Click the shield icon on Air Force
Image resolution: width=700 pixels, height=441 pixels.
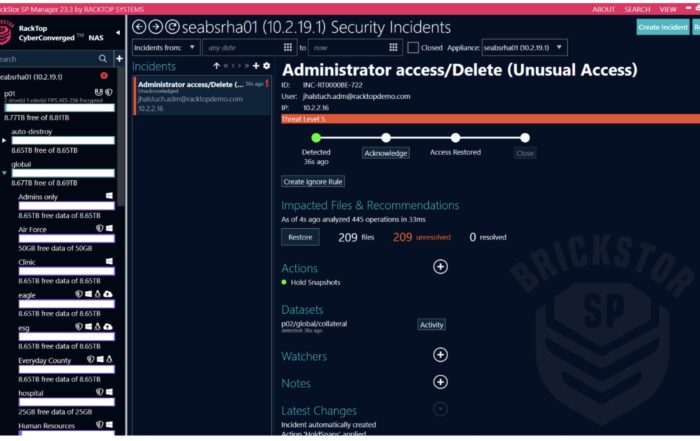click(100, 228)
